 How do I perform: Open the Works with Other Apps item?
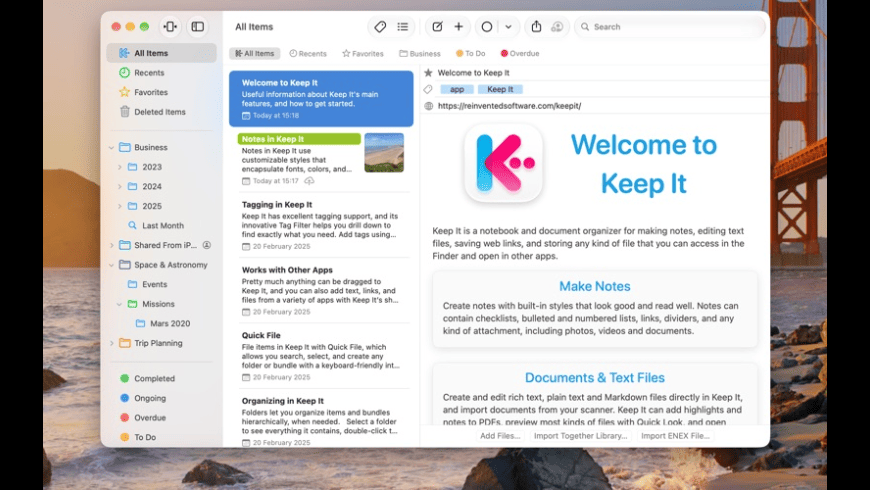[321, 290]
